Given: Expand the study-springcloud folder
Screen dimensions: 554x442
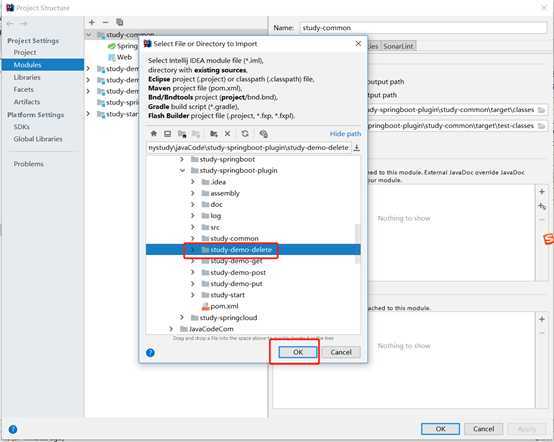Looking at the screenshot, I should click(x=182, y=318).
